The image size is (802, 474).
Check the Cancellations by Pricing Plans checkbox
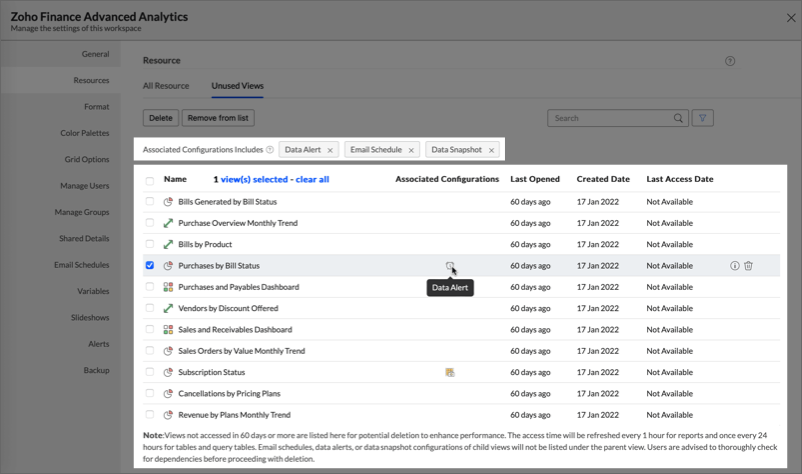pyautogui.click(x=149, y=393)
